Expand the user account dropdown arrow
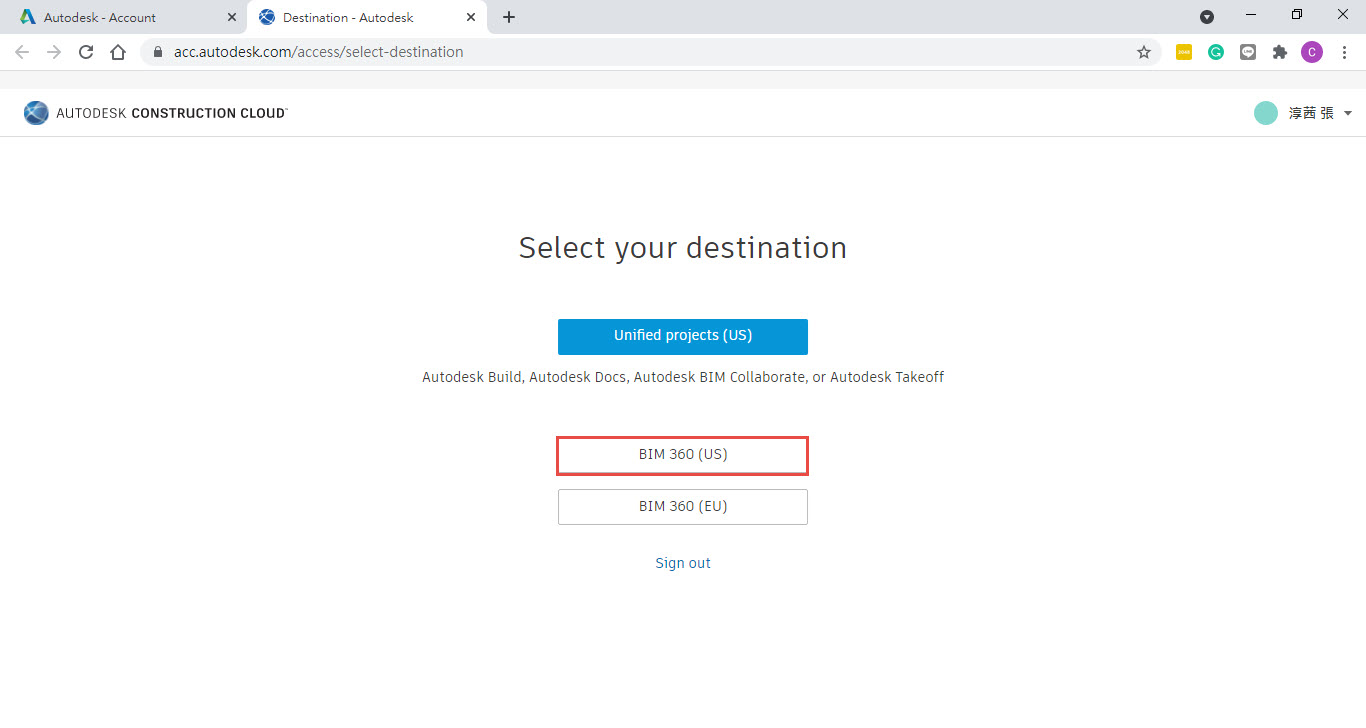1366x728 pixels. point(1348,114)
